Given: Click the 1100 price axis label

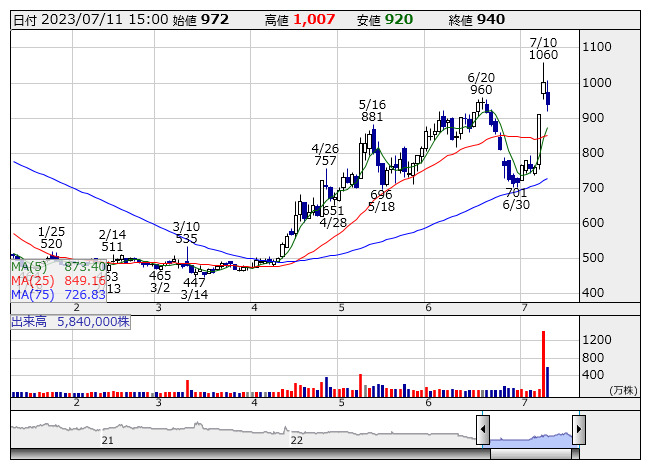Looking at the screenshot, I should click(x=597, y=47).
